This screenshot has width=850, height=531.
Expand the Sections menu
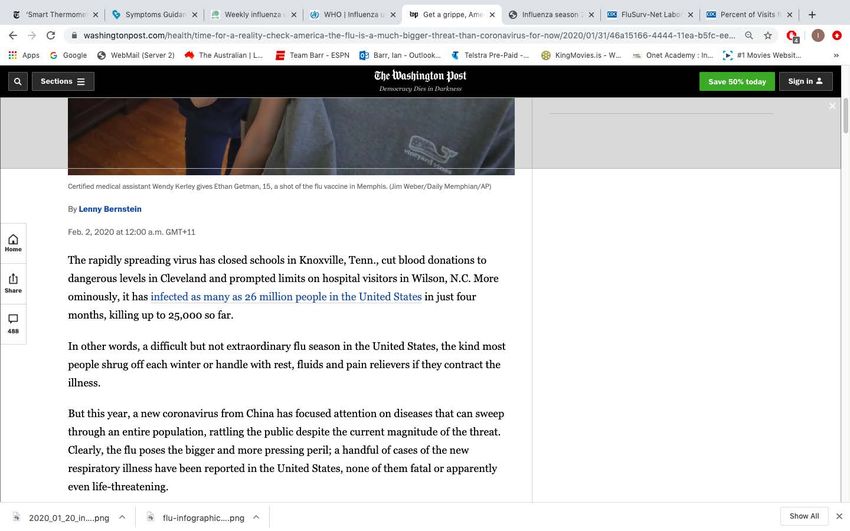[x=63, y=81]
